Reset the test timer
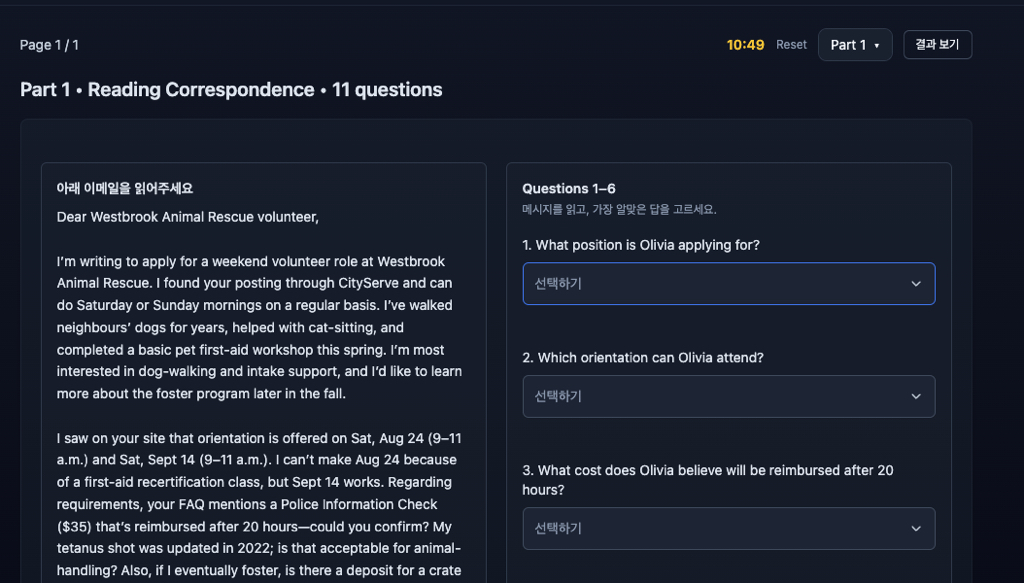Image resolution: width=1024 pixels, height=583 pixels. pos(791,45)
